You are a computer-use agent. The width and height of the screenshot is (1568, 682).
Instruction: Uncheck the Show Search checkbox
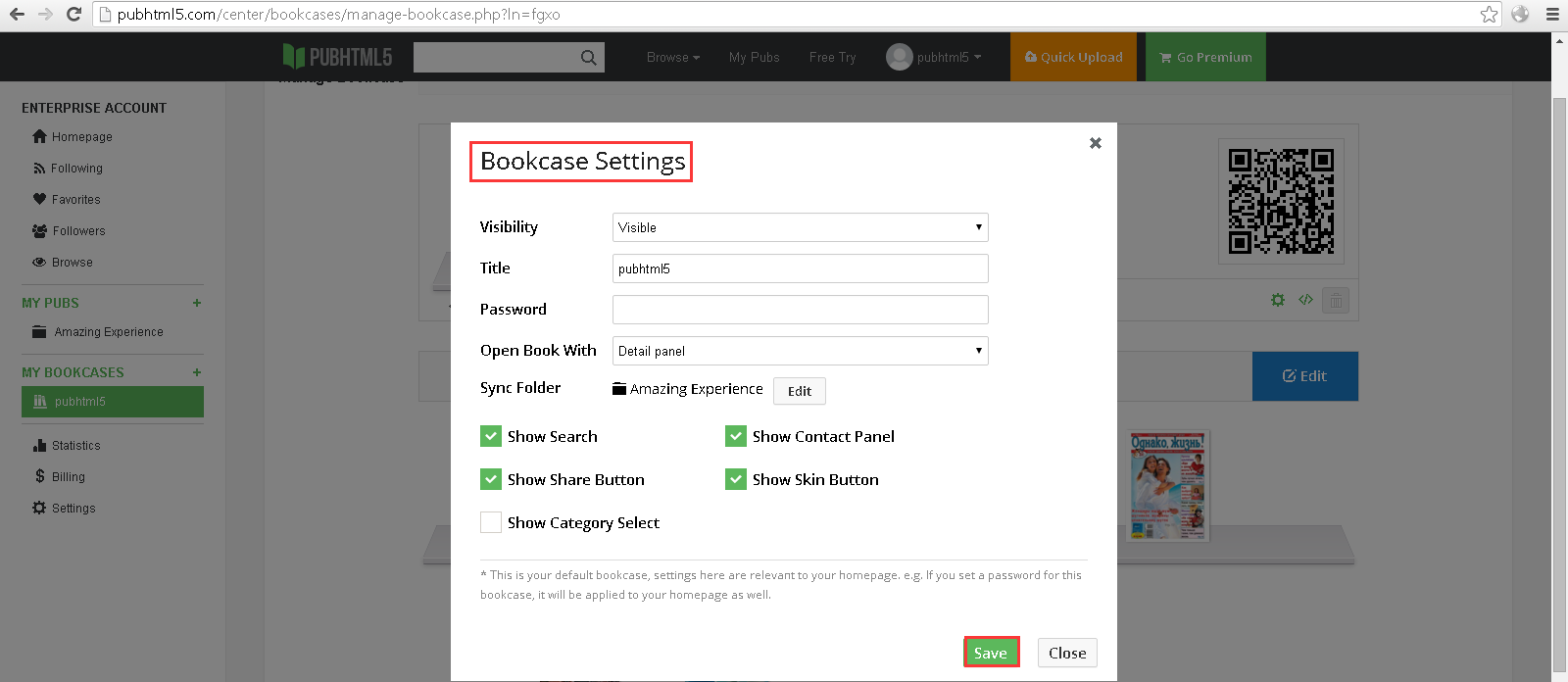click(491, 436)
